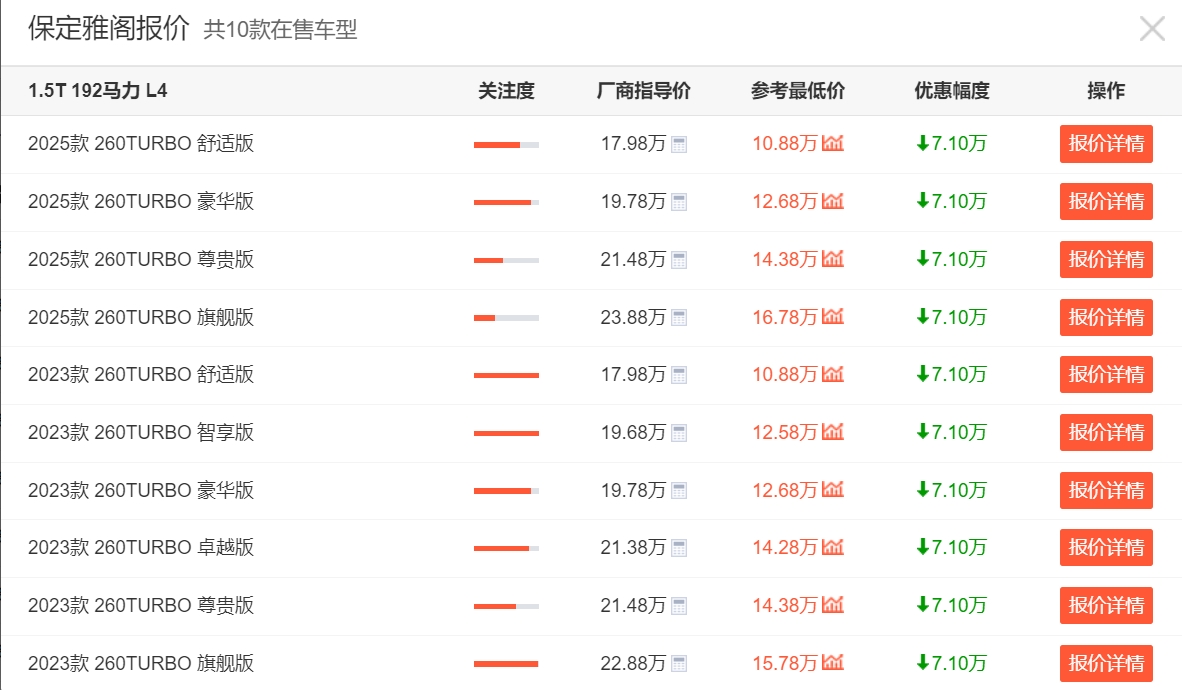Open 2023款 260TURBO 尊贵版 model name
This screenshot has height=690, width=1182.
pos(141,606)
